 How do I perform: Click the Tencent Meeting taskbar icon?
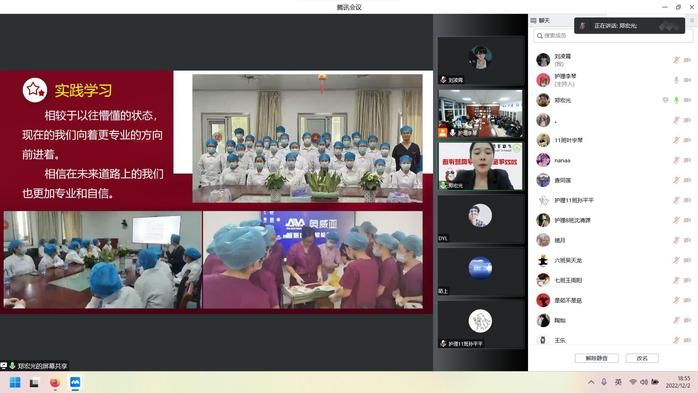tap(75, 382)
